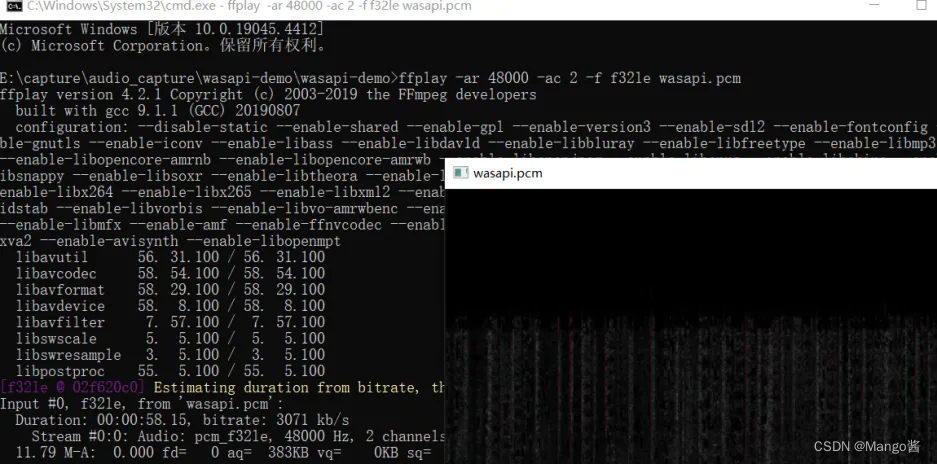Click the '11.79 M-A:' playback status

(x=55, y=453)
